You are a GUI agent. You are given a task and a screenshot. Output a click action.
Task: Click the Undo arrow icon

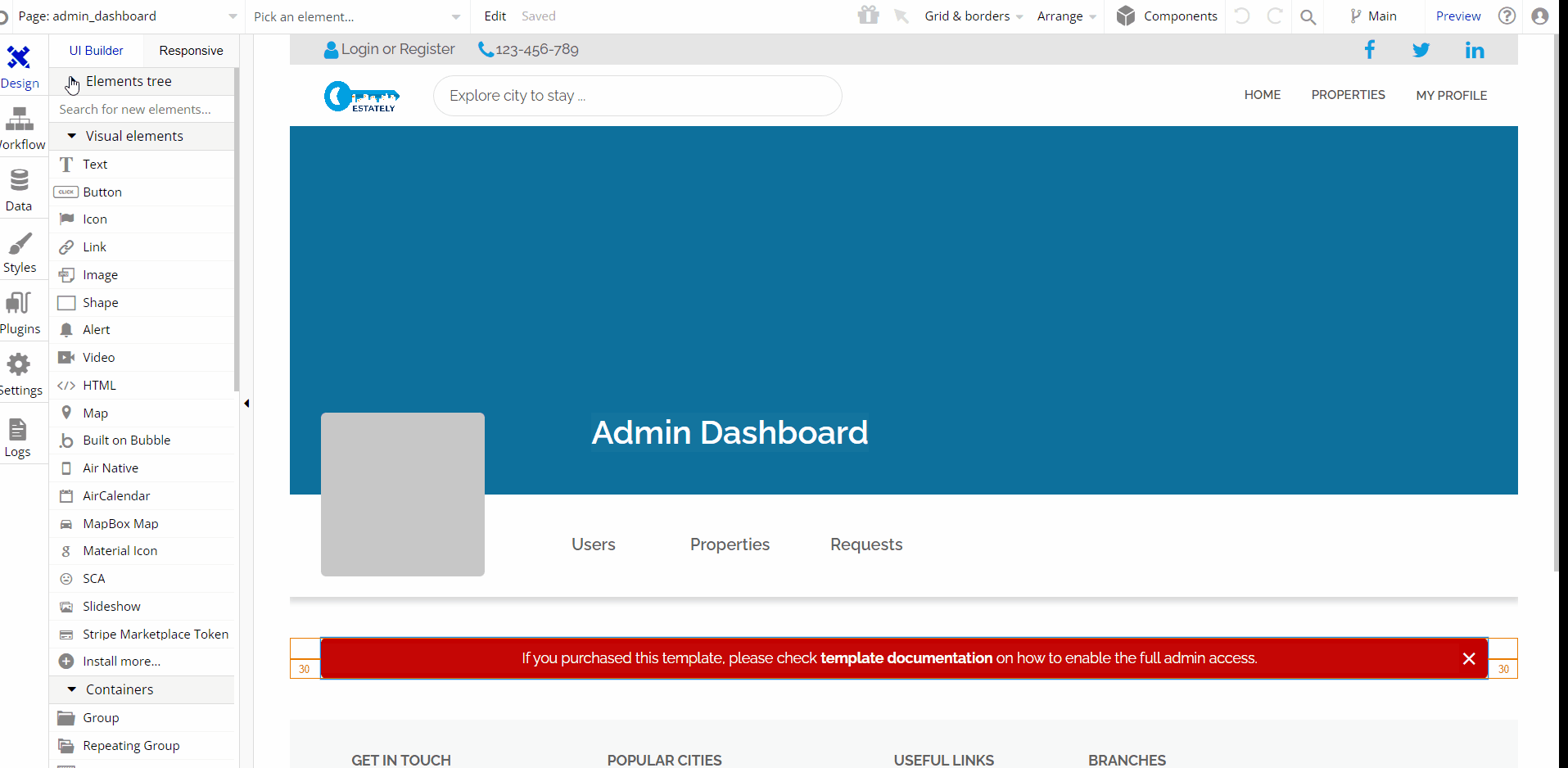pos(1242,16)
